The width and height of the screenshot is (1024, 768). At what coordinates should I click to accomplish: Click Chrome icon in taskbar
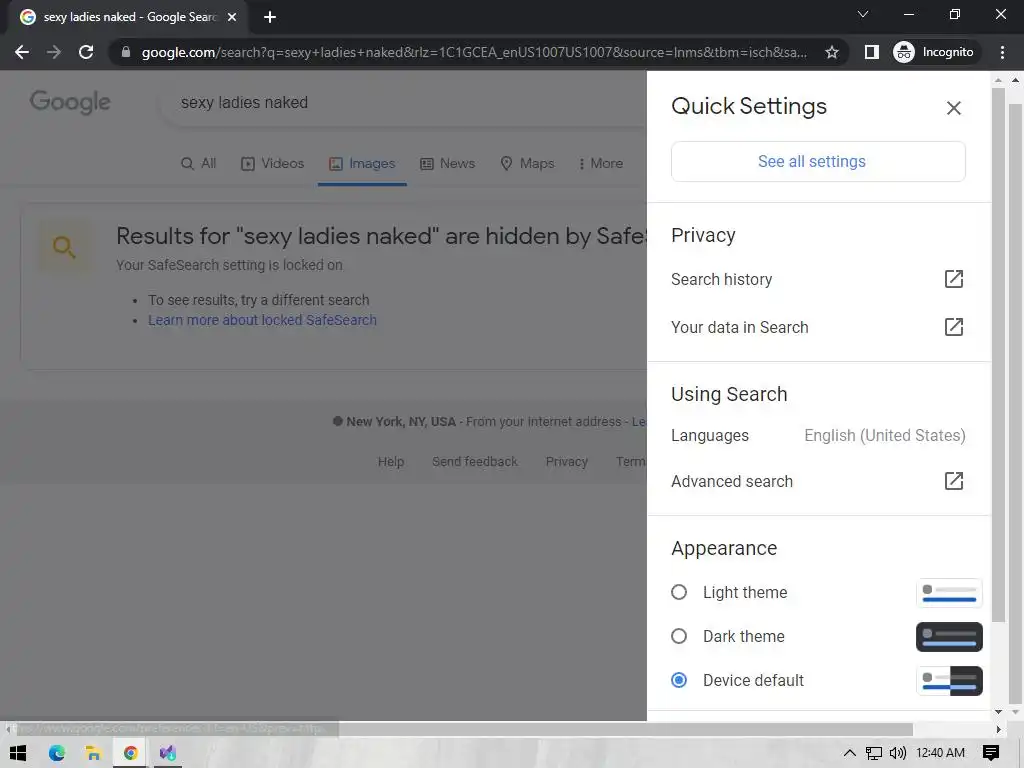[x=131, y=753]
